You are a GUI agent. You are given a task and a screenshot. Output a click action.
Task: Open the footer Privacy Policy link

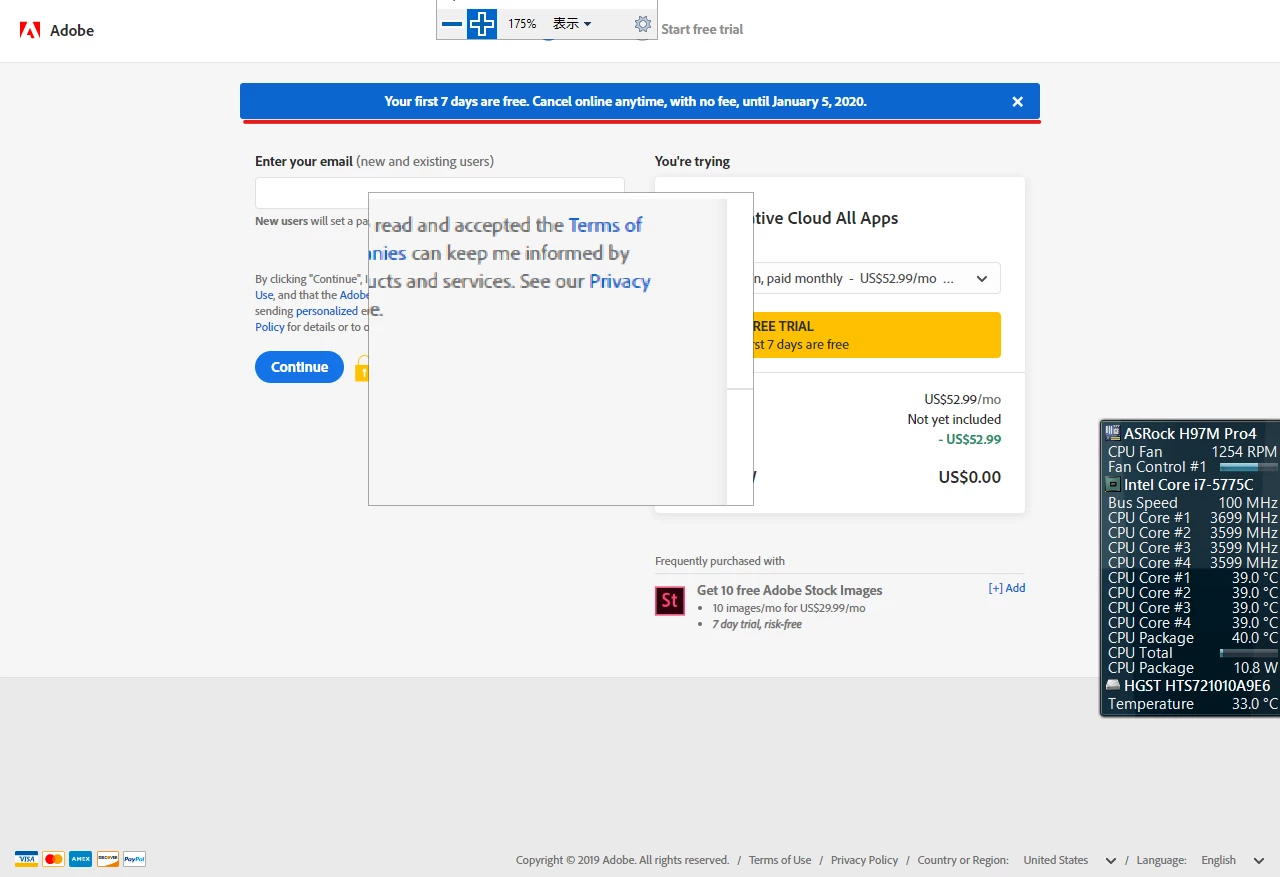(864, 860)
